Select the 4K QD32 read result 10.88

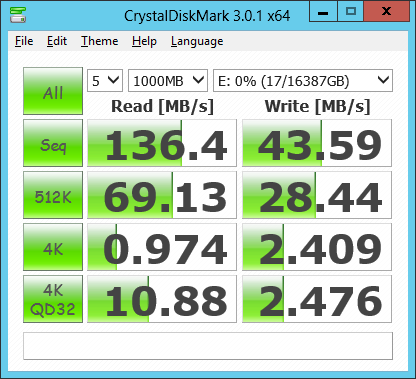162,299
